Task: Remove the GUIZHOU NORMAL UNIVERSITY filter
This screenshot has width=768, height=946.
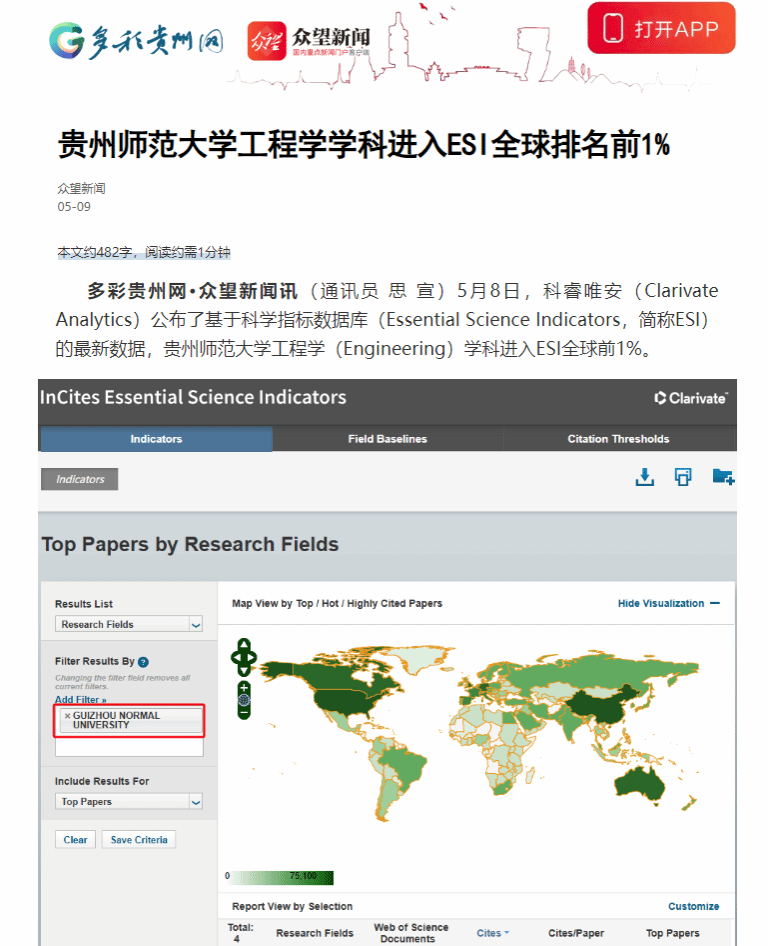Action: click(68, 716)
